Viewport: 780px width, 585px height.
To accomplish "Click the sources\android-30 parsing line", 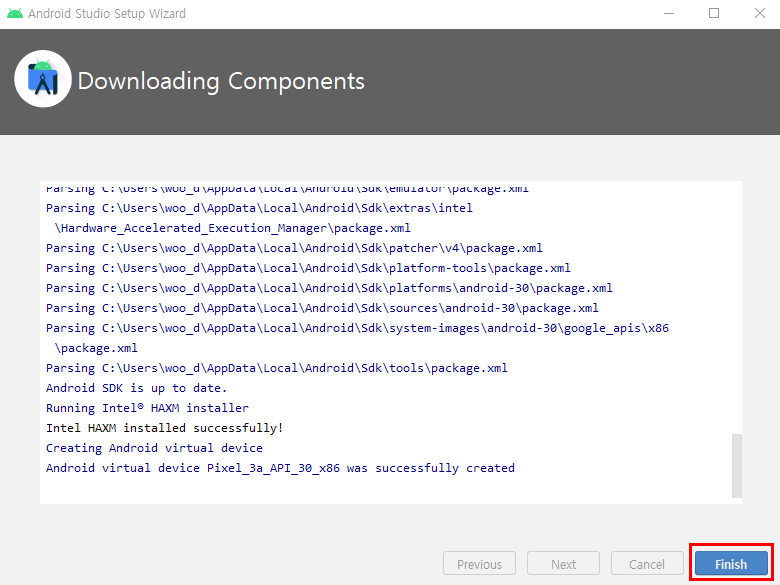I will click(322, 308).
